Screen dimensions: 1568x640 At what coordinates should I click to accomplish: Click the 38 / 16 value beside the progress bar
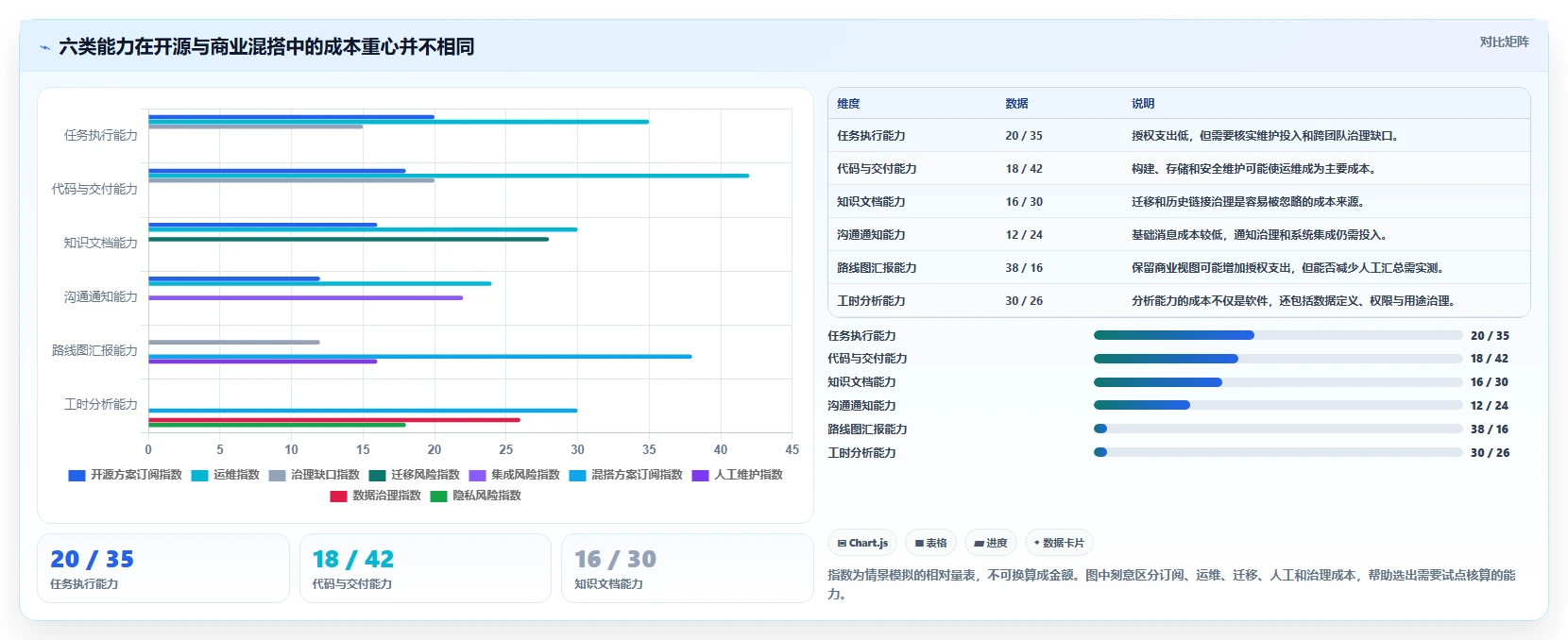click(1490, 429)
